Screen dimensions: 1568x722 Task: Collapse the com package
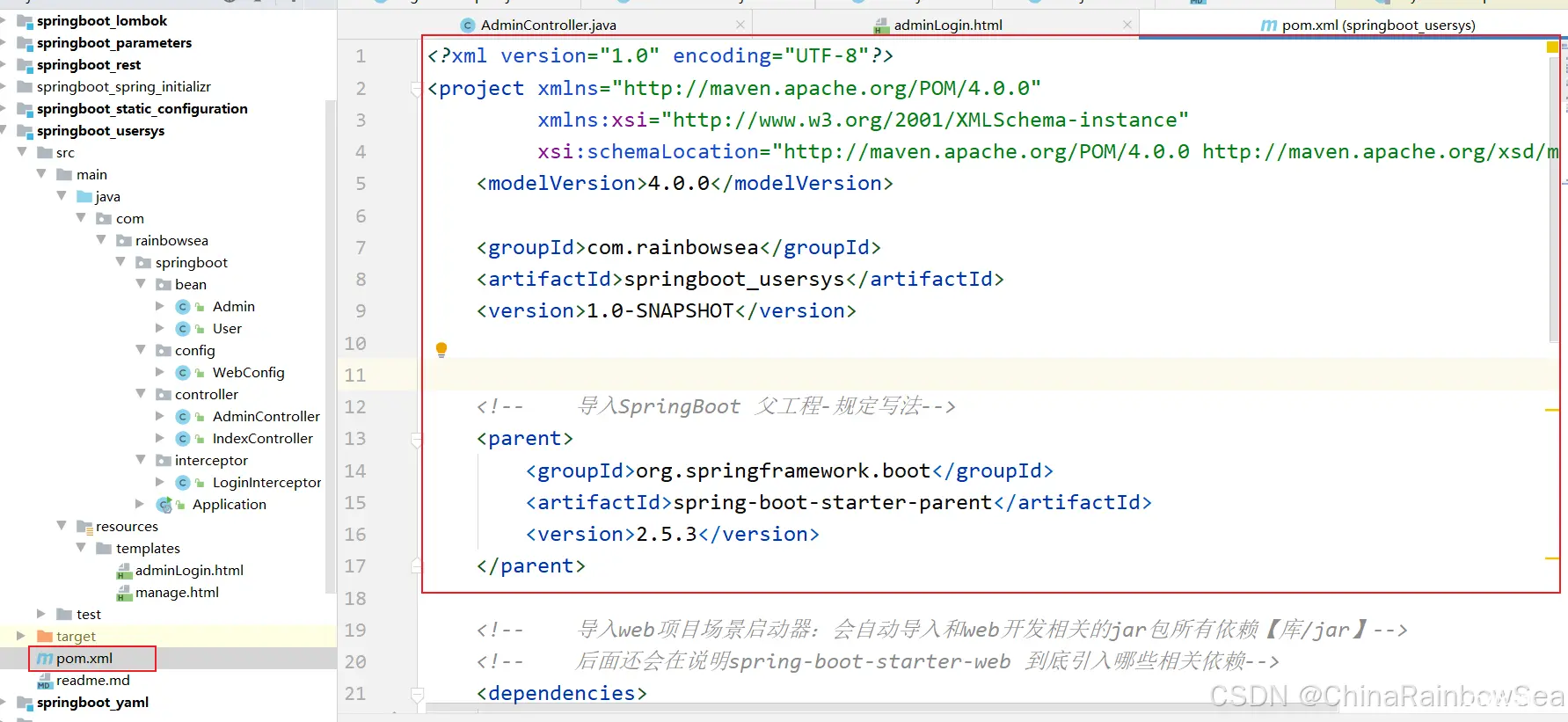[x=81, y=218]
